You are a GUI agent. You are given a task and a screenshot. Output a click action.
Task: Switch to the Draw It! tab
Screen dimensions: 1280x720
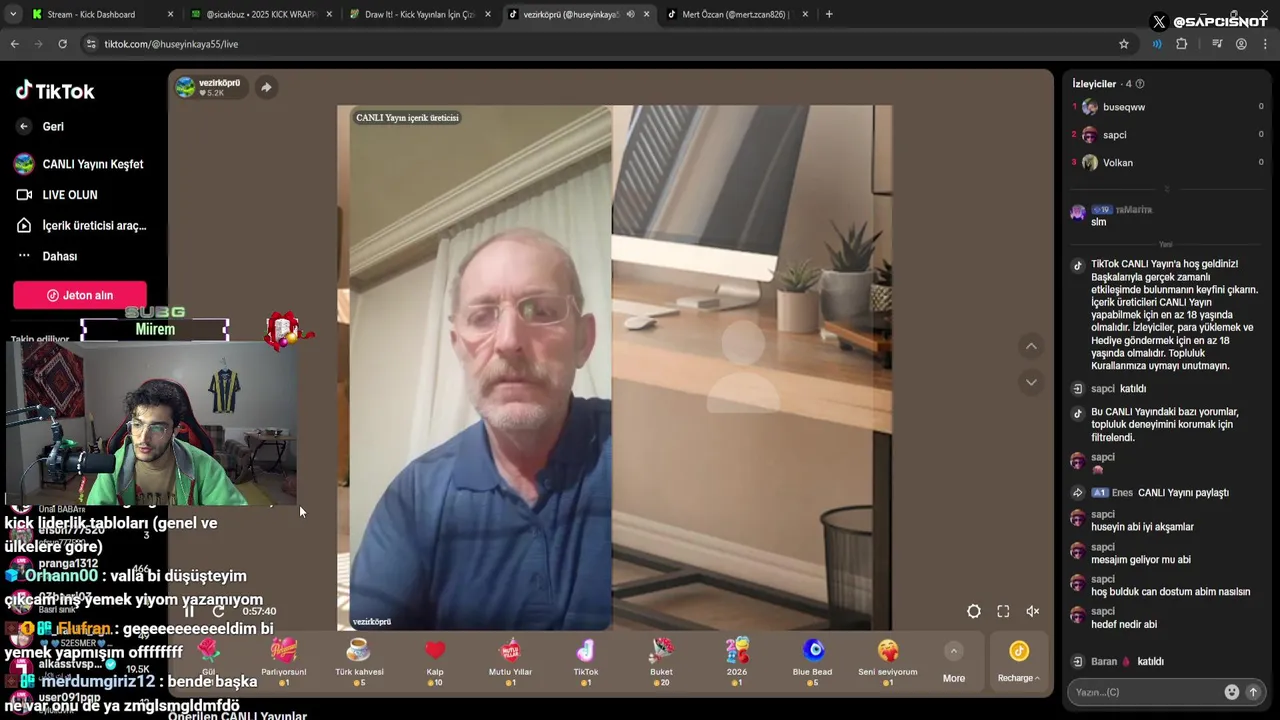tap(420, 14)
